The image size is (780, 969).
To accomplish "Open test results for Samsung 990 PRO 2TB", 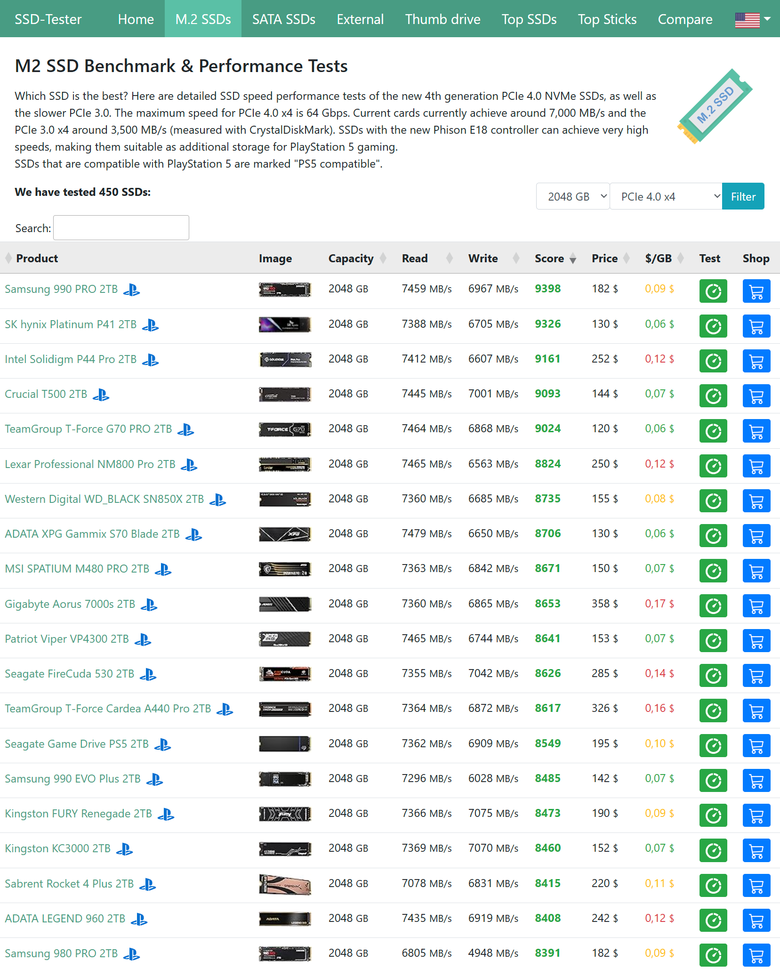I will coord(713,291).
